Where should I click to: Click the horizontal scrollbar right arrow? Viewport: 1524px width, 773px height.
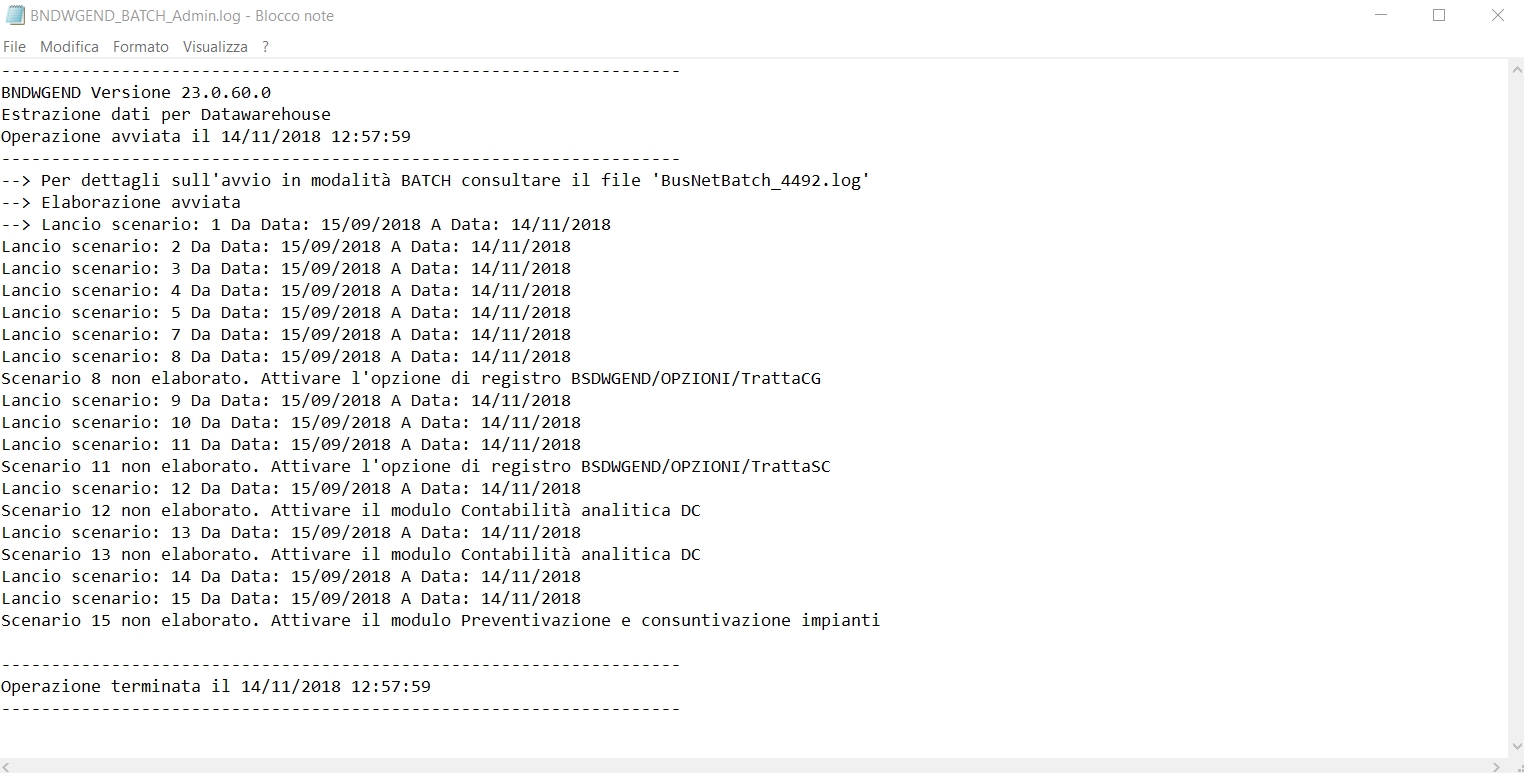click(1497, 766)
